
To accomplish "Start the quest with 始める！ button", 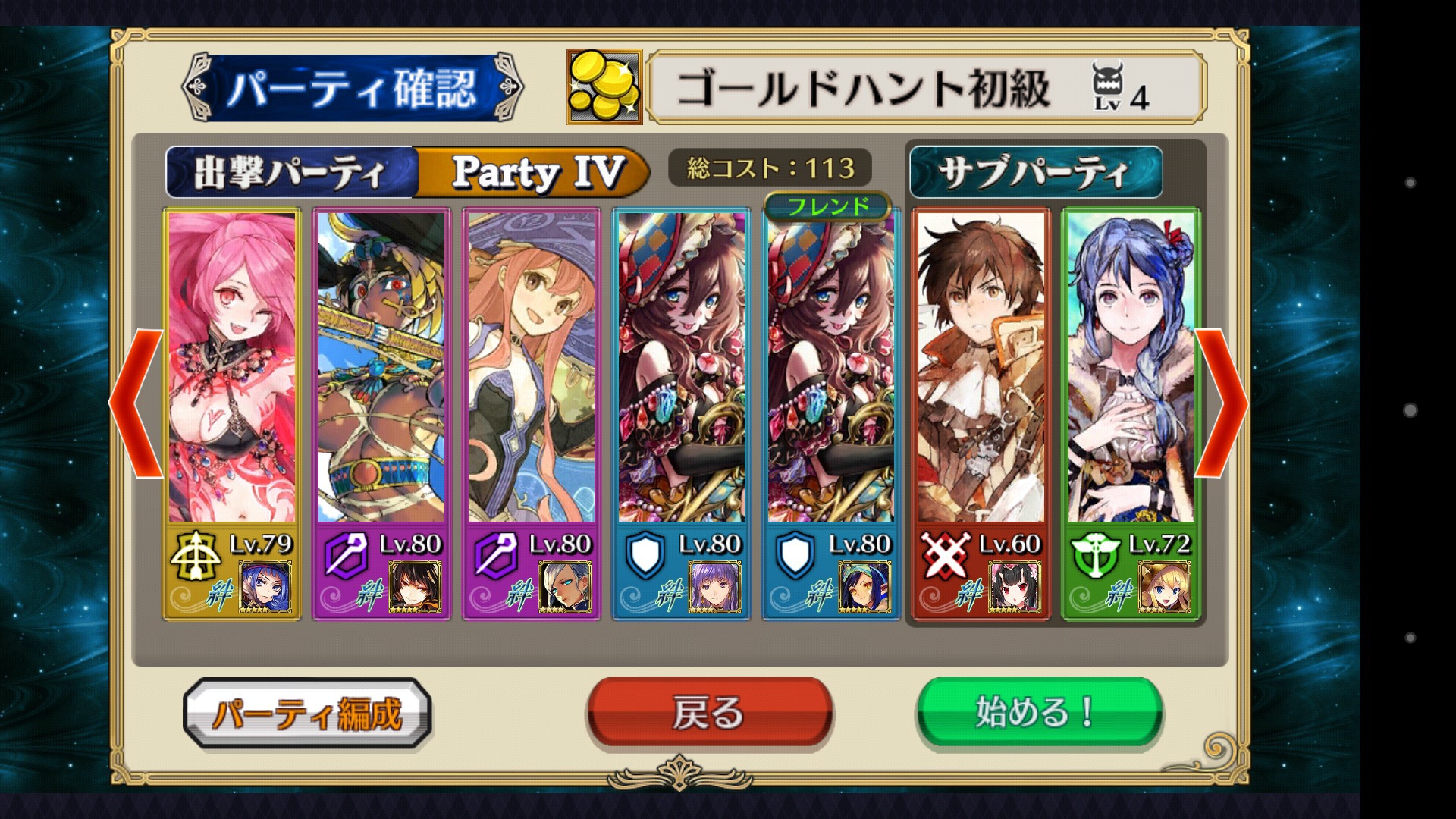I will click(1039, 713).
